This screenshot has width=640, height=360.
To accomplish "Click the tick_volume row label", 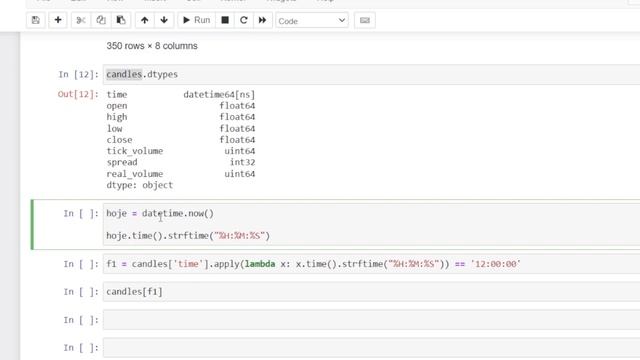I will click(135, 151).
